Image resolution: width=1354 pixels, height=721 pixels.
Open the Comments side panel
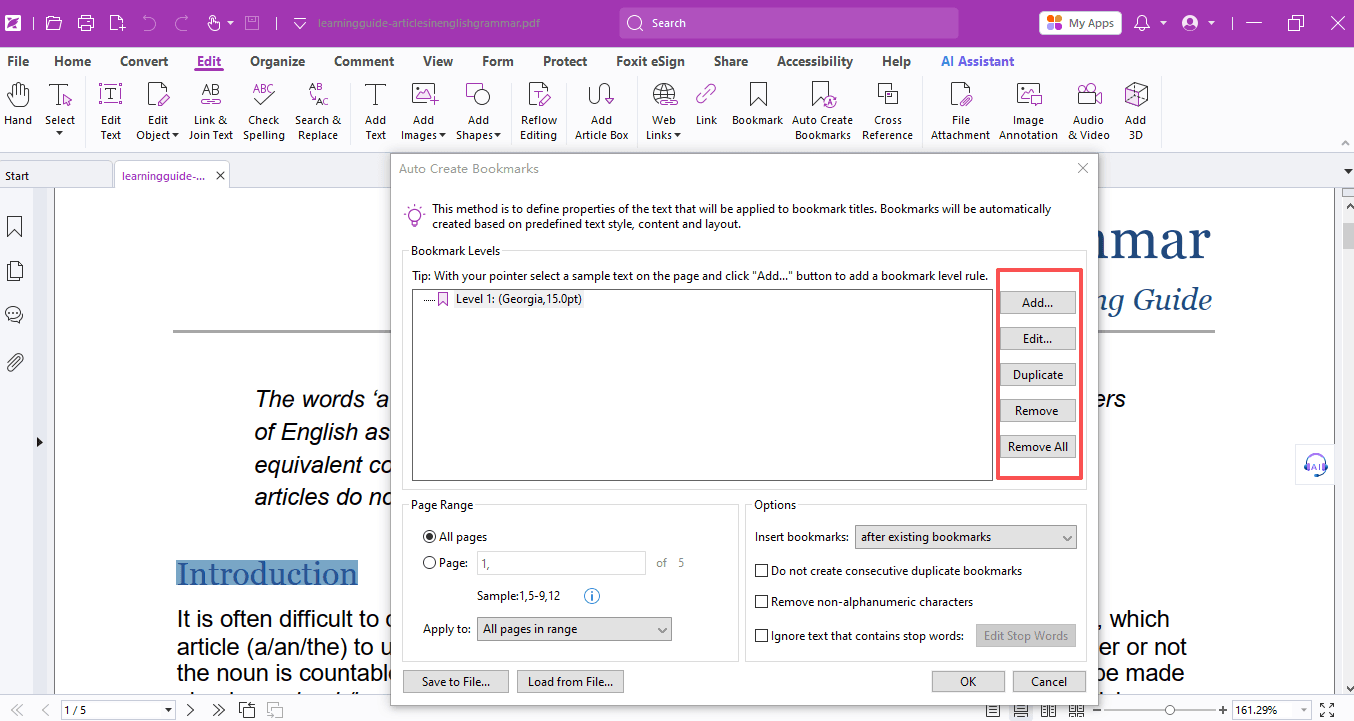pyautogui.click(x=15, y=315)
